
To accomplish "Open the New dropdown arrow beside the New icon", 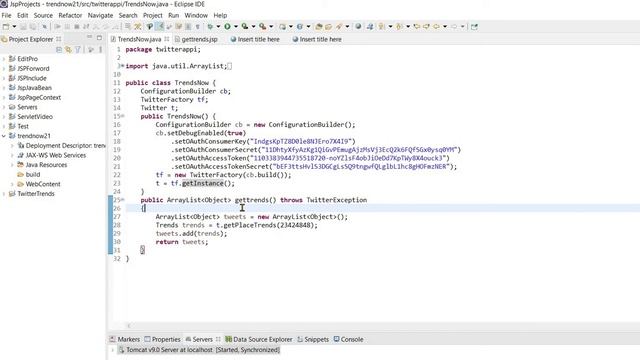I will [x=14, y=27].
